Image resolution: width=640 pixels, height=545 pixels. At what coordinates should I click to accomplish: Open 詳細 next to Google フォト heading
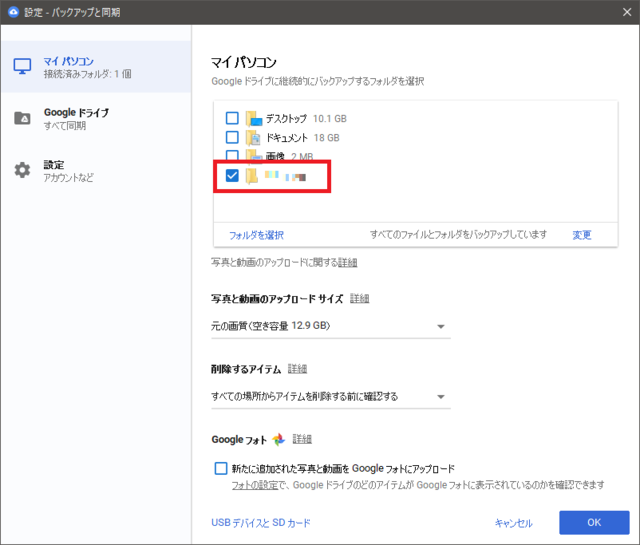(x=302, y=439)
